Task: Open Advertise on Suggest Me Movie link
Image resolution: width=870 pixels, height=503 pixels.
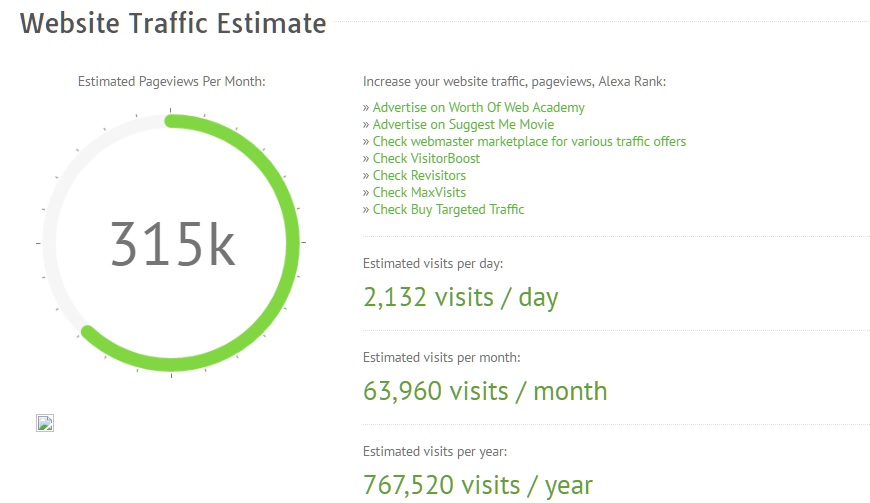Action: pos(463,124)
